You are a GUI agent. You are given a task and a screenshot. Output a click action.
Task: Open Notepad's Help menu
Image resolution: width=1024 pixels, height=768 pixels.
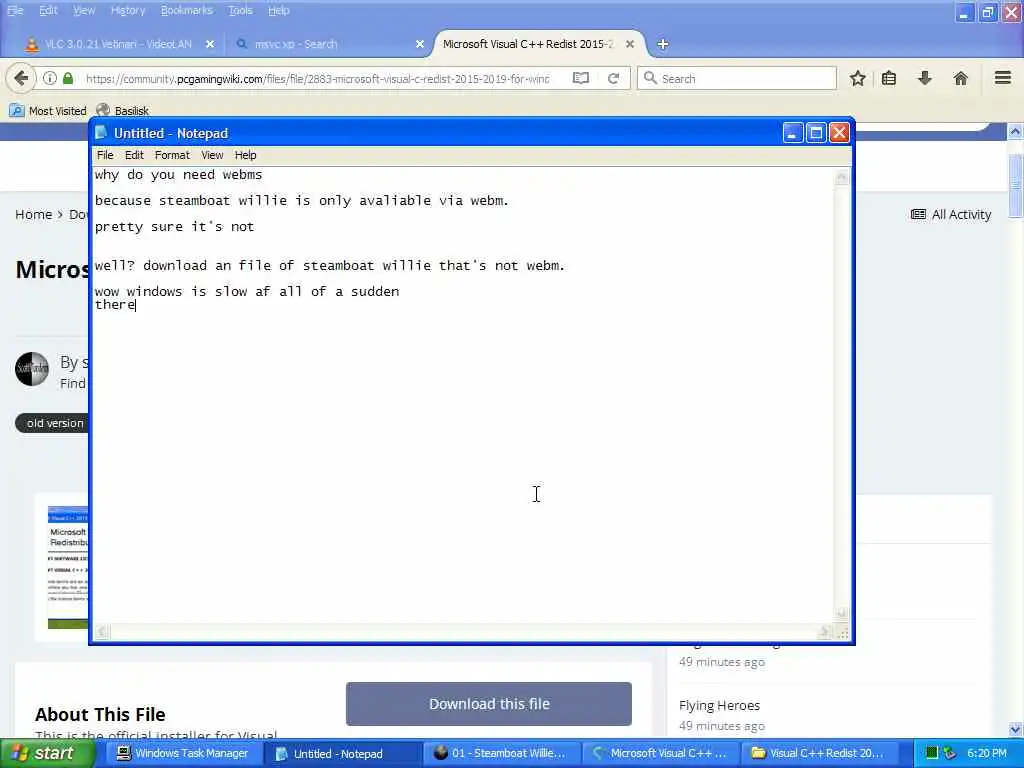coord(246,155)
